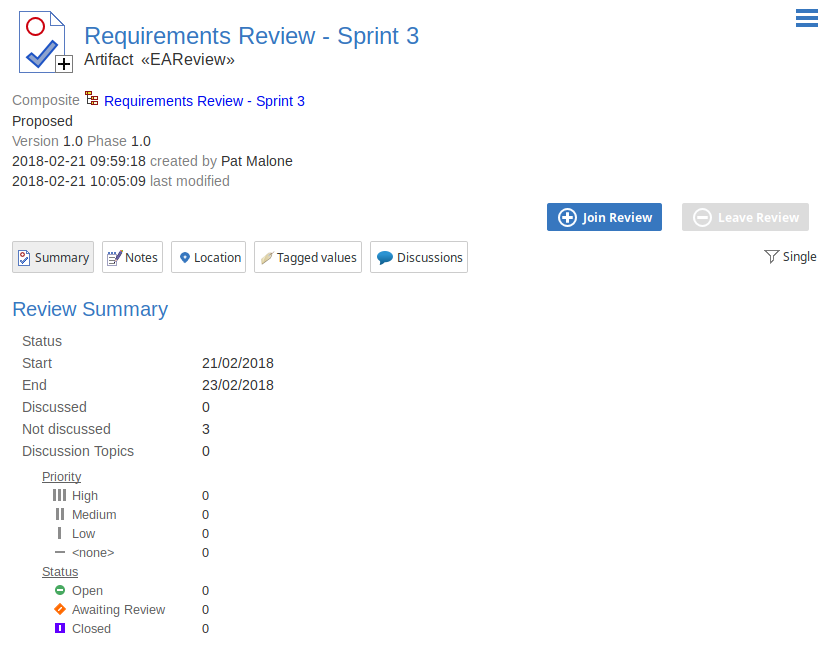Click the filter funnel icon

(771, 257)
